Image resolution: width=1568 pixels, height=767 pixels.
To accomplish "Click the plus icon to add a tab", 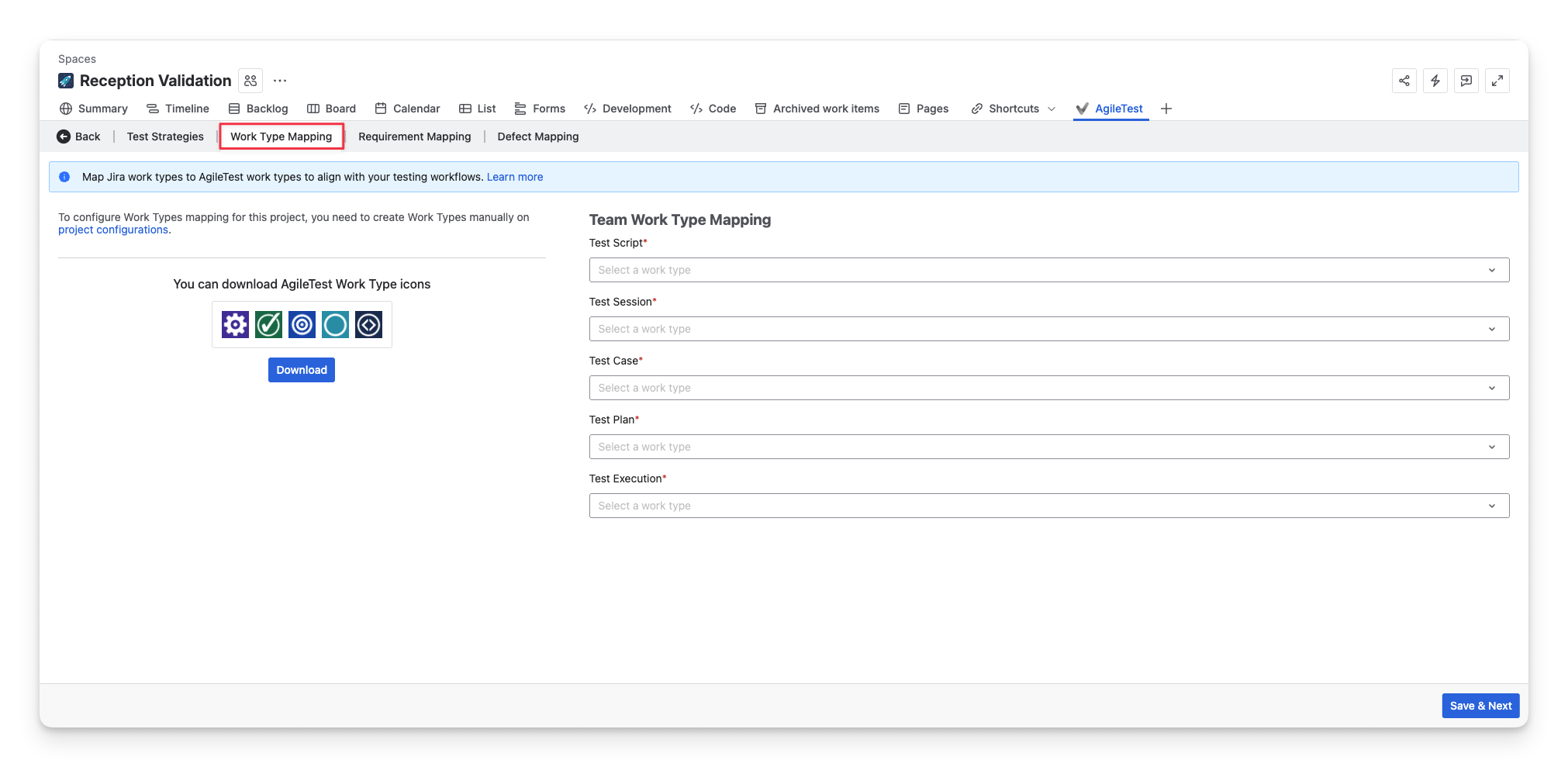I will (x=1166, y=109).
